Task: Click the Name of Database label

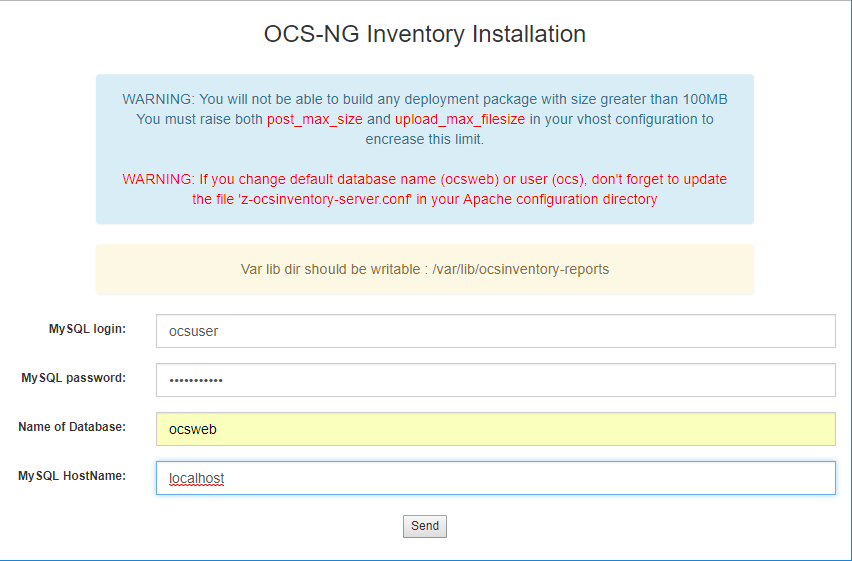Action: click(72, 427)
